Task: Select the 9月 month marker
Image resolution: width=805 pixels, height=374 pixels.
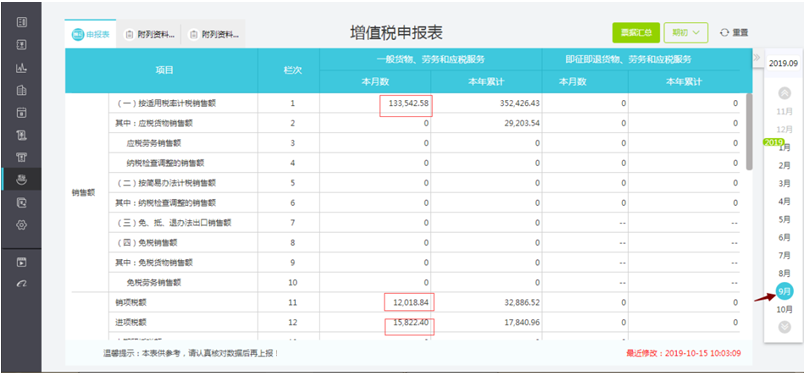Action: point(784,291)
